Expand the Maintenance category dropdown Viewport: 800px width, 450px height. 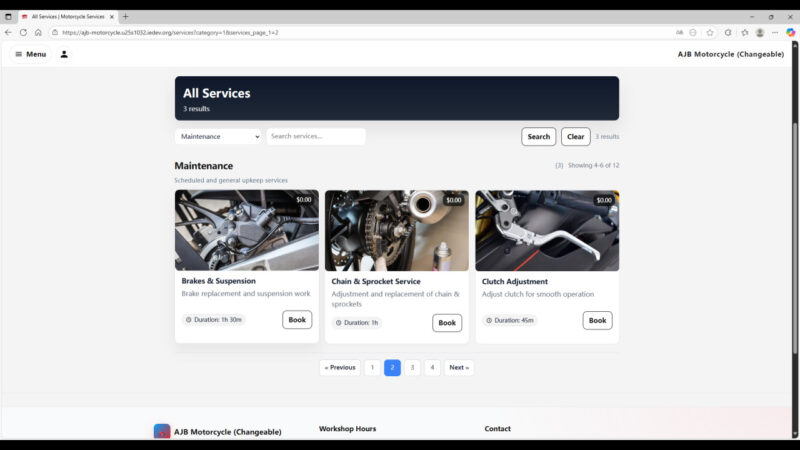click(x=218, y=137)
